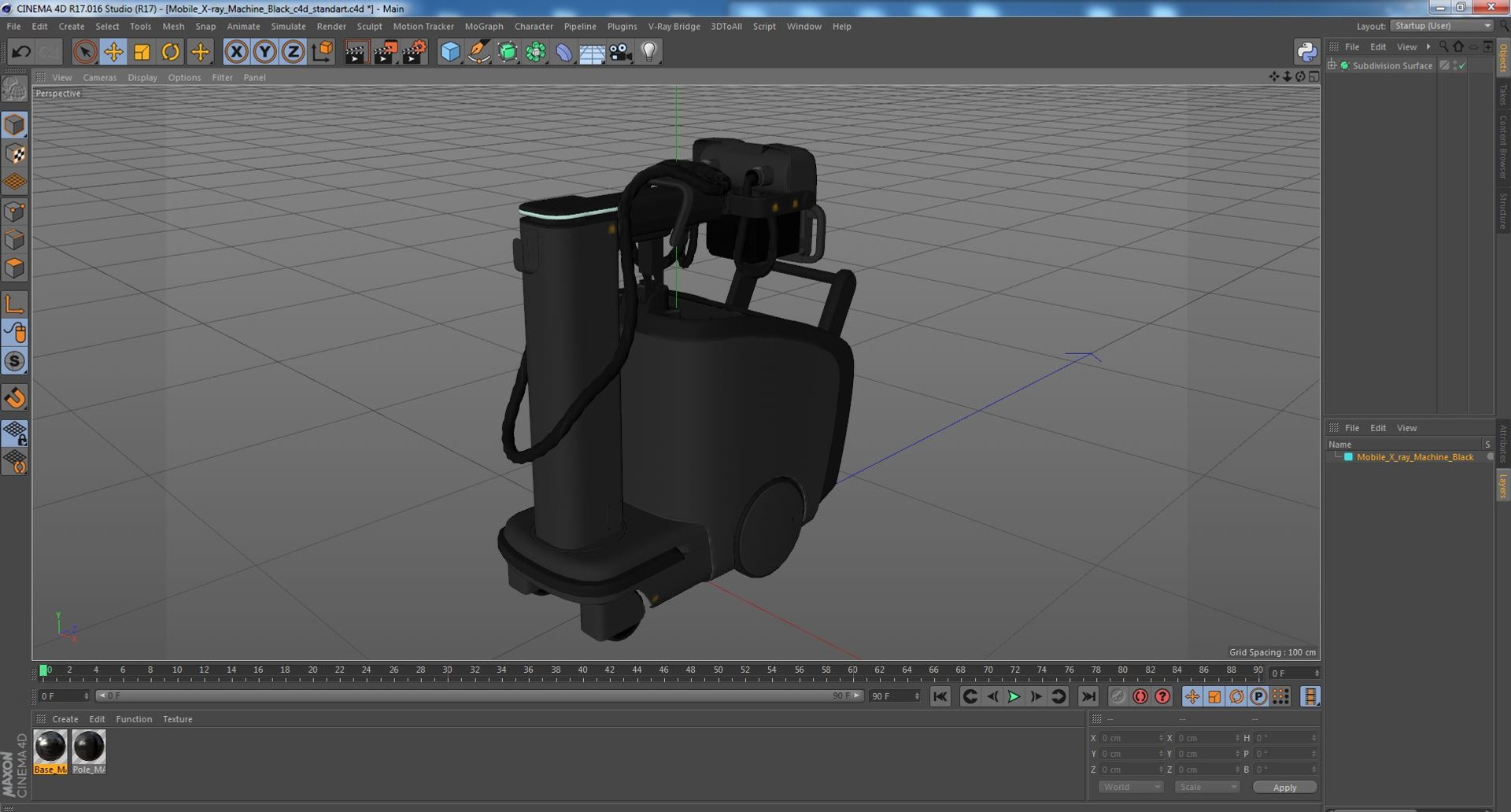Open the Scale mode dropdown
This screenshot has height=812, width=1511.
click(x=1206, y=787)
